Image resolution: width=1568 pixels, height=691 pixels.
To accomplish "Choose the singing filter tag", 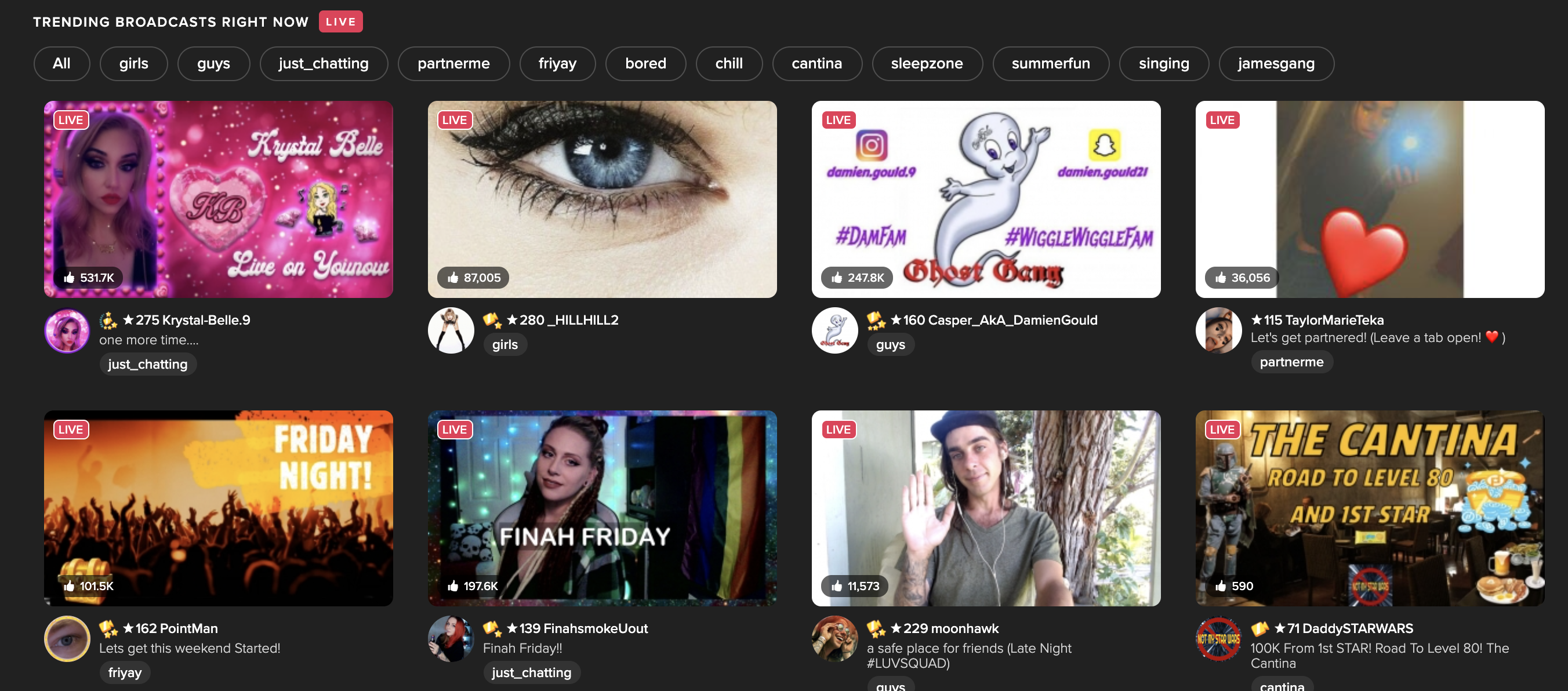I will pos(1163,63).
